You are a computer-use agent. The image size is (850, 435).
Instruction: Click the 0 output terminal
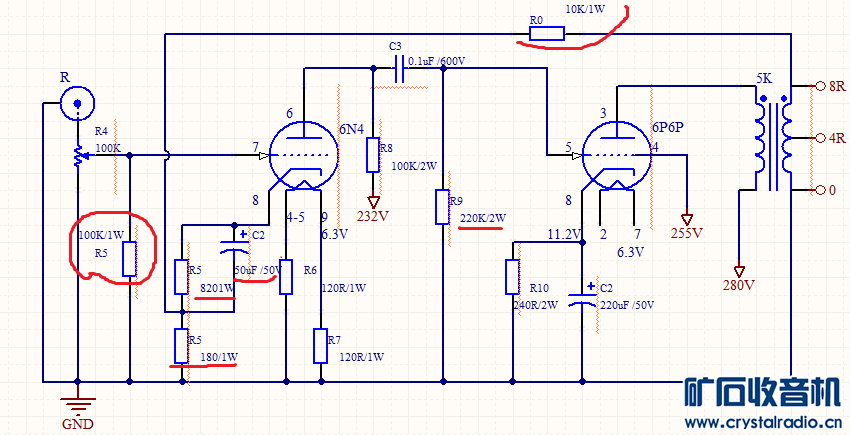pos(820,190)
